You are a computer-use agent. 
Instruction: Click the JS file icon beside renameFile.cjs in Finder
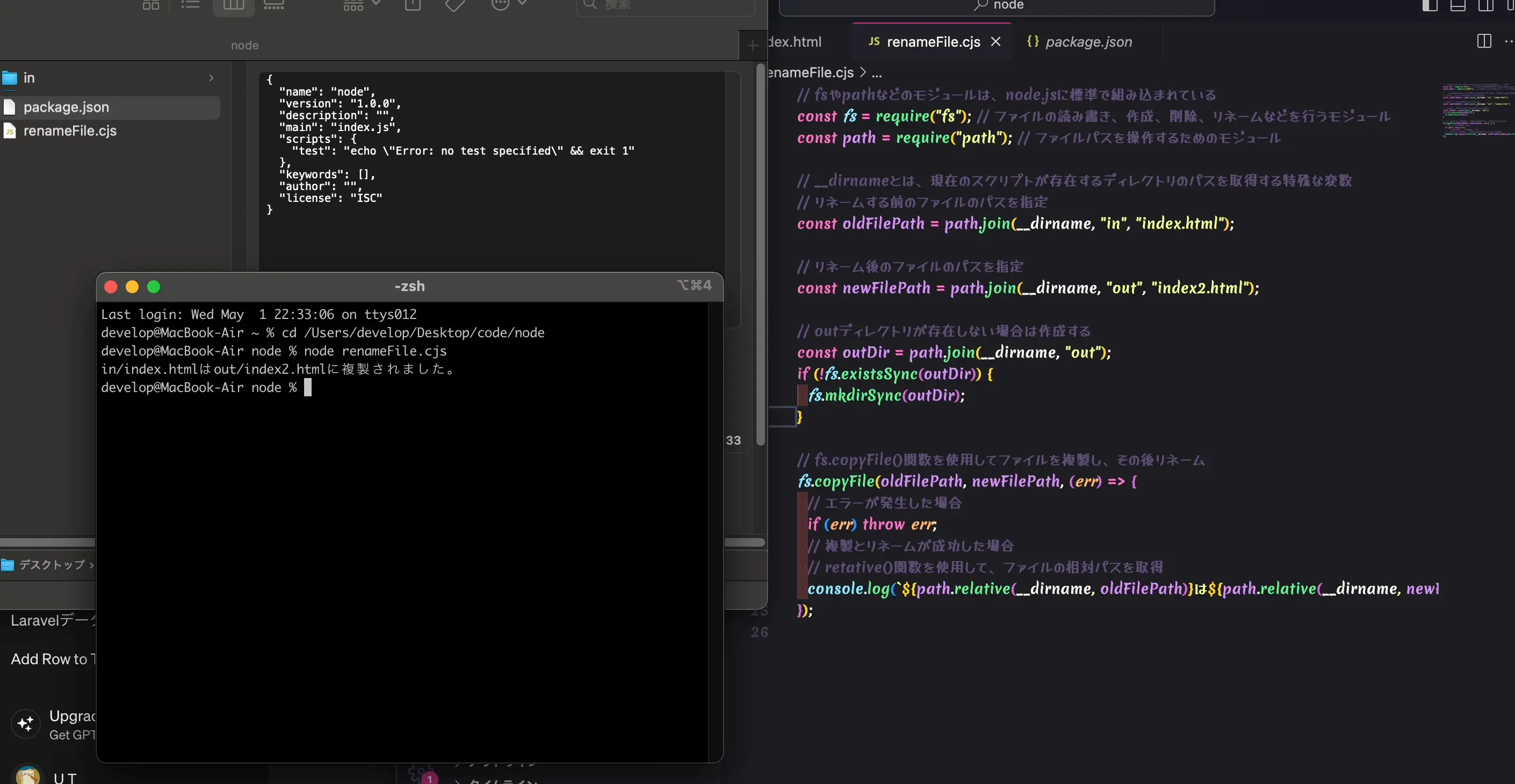pyautogui.click(x=10, y=130)
